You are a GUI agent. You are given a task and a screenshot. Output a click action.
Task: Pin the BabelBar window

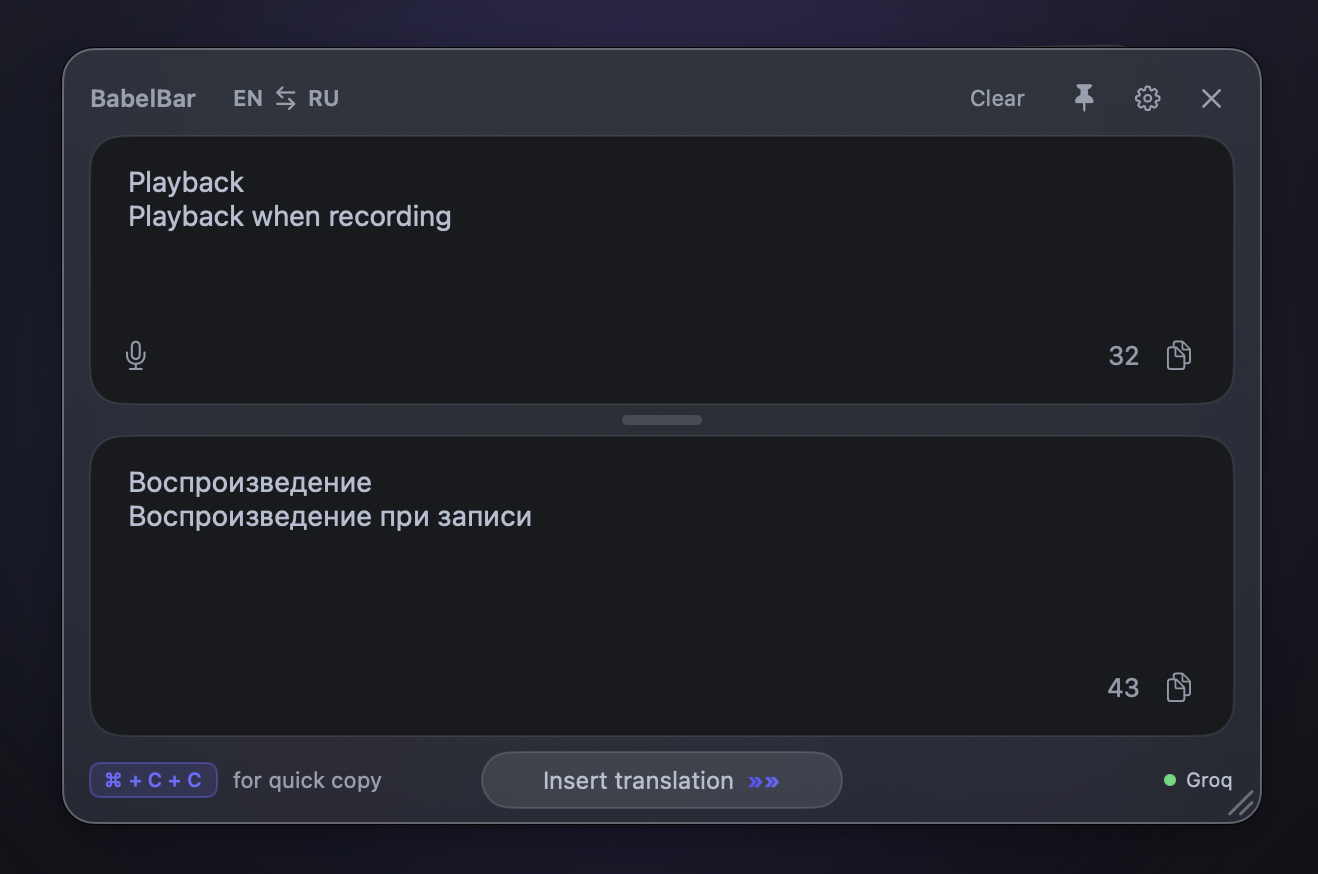(x=1084, y=98)
